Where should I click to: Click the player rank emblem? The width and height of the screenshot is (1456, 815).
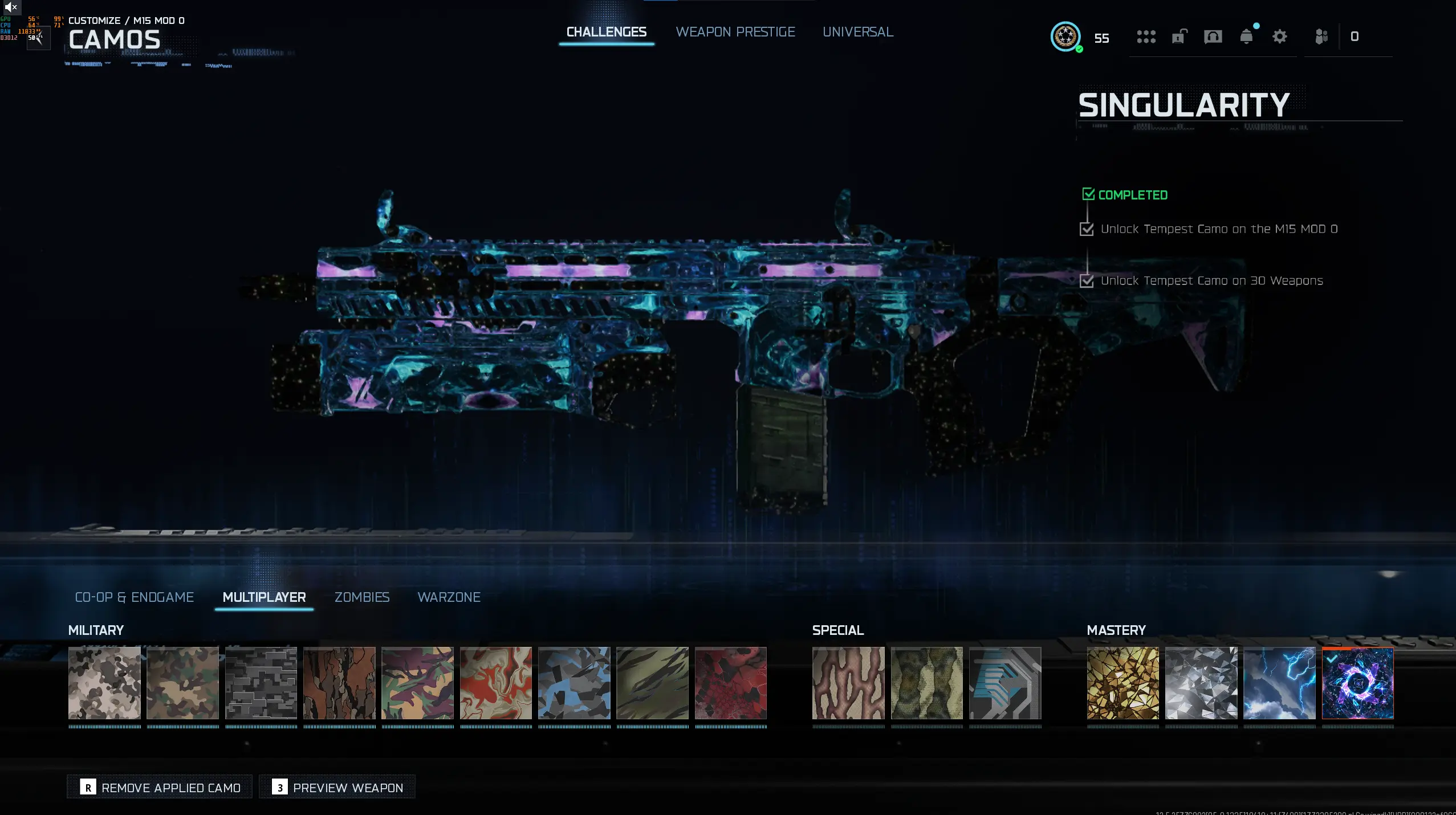pos(1065,37)
